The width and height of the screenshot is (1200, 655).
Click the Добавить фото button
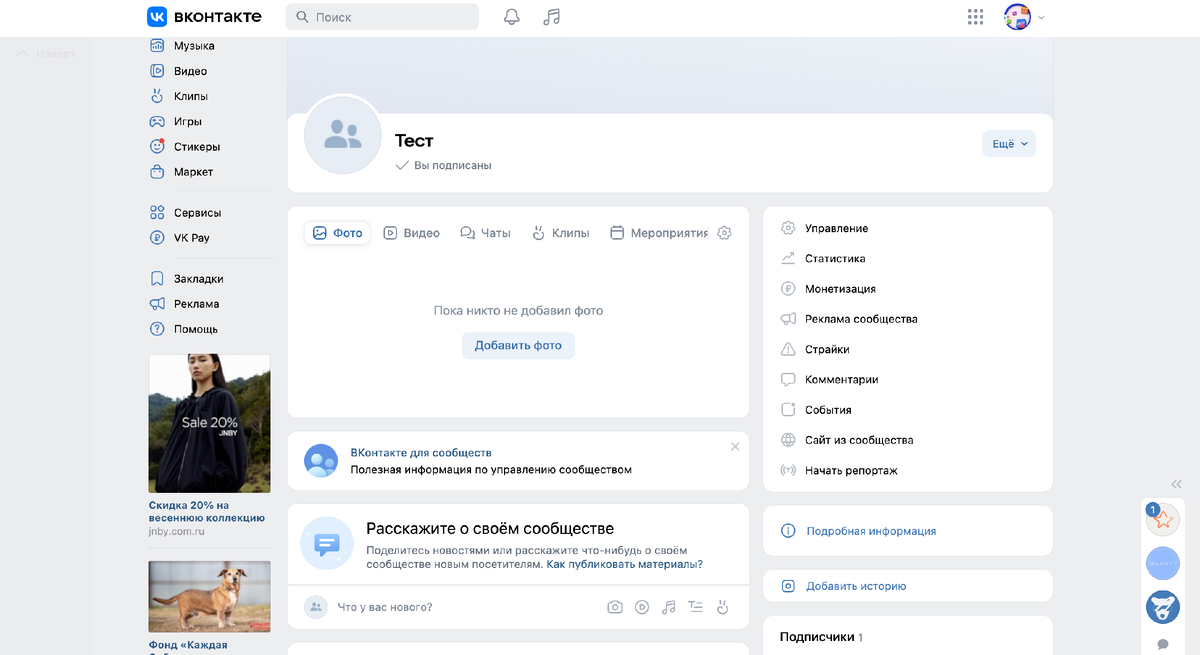click(518, 345)
